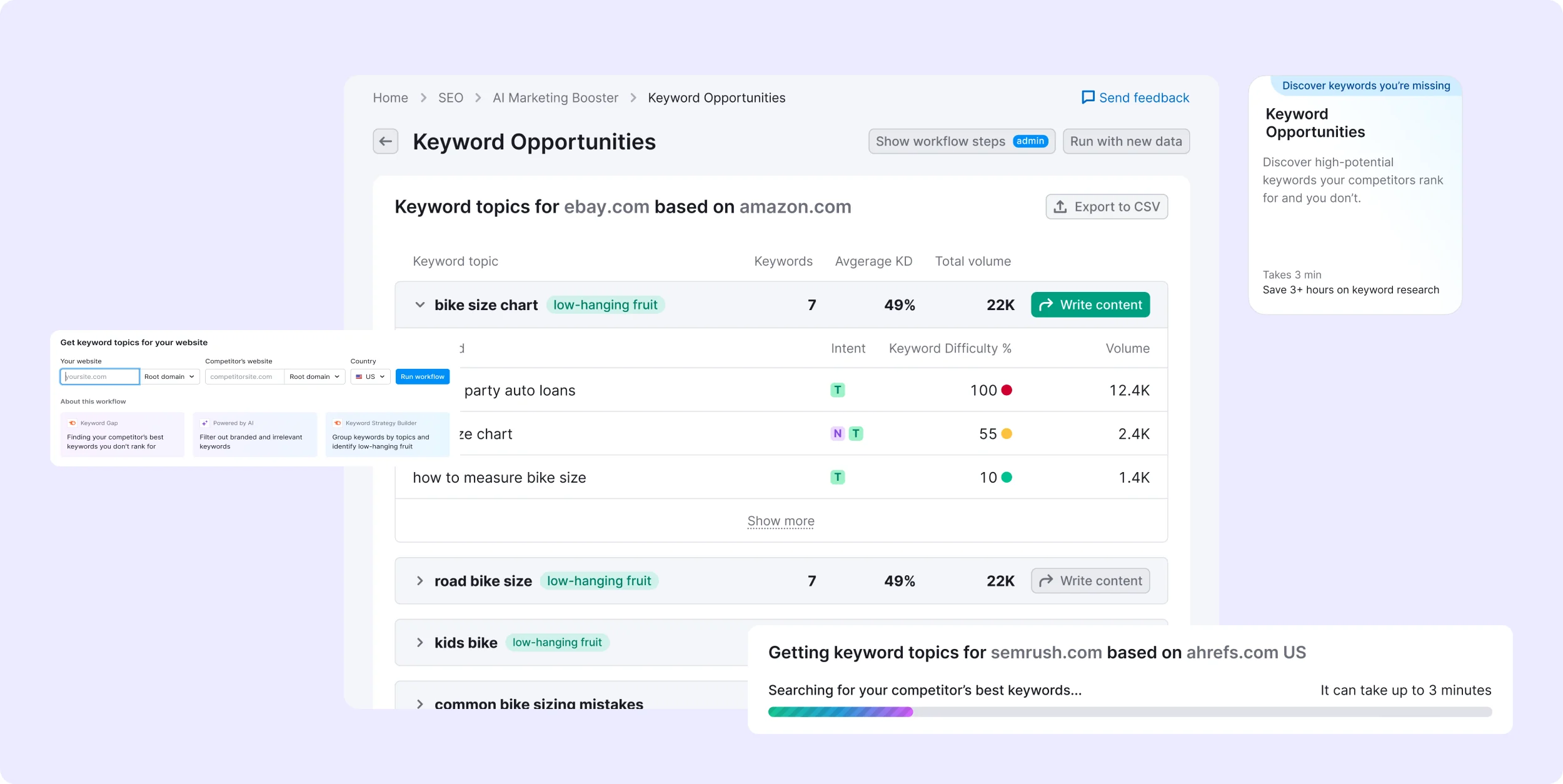The image size is (1563, 784).
Task: Open Send feedback link
Action: coord(1135,98)
